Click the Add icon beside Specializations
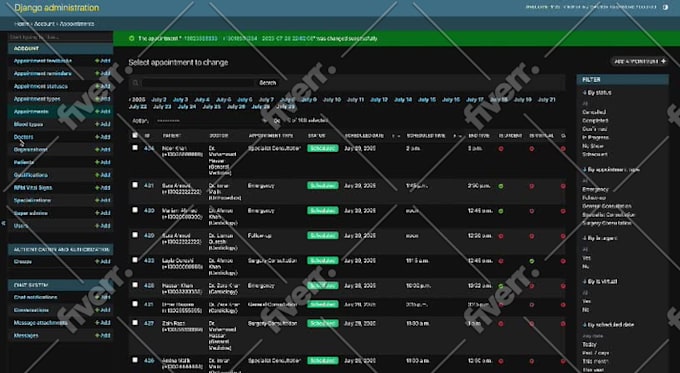The width and height of the screenshot is (680, 373). tap(103, 200)
